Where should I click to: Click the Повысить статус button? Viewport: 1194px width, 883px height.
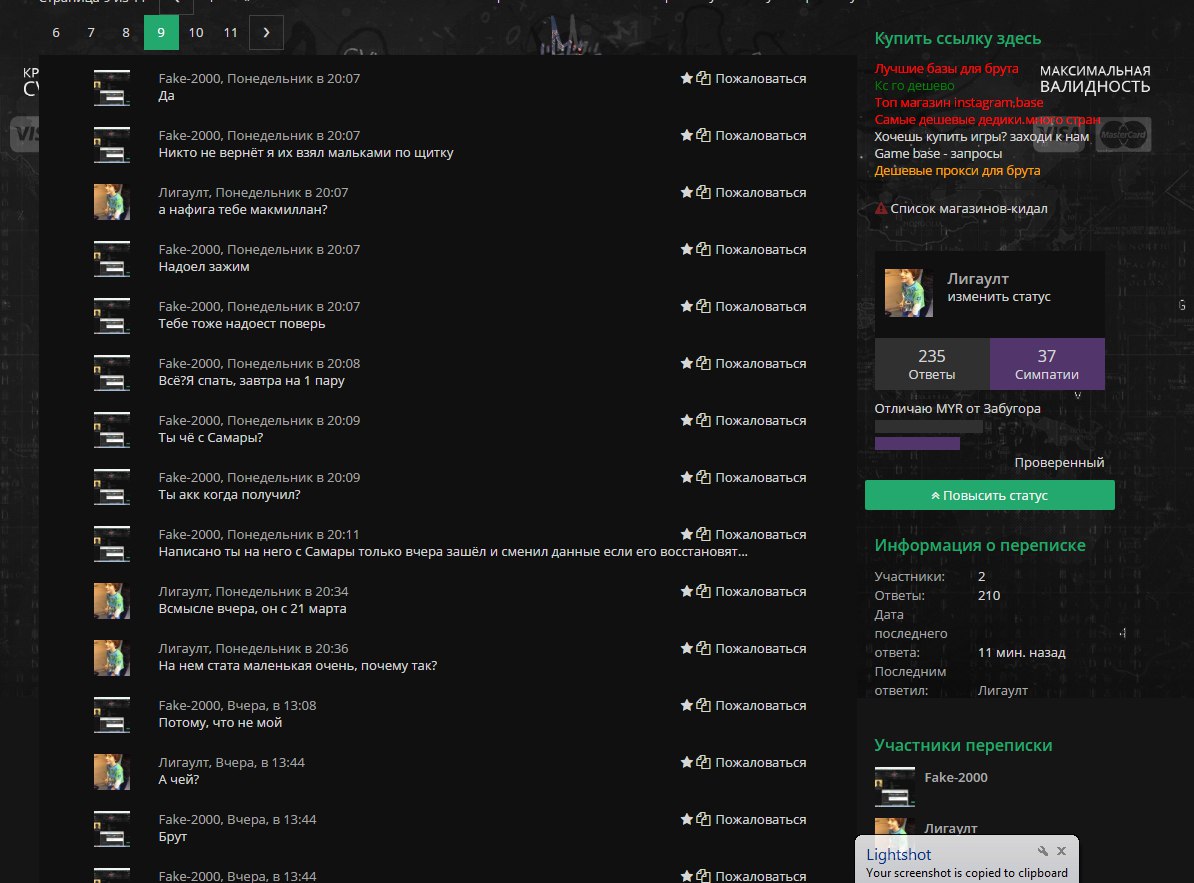coord(989,496)
